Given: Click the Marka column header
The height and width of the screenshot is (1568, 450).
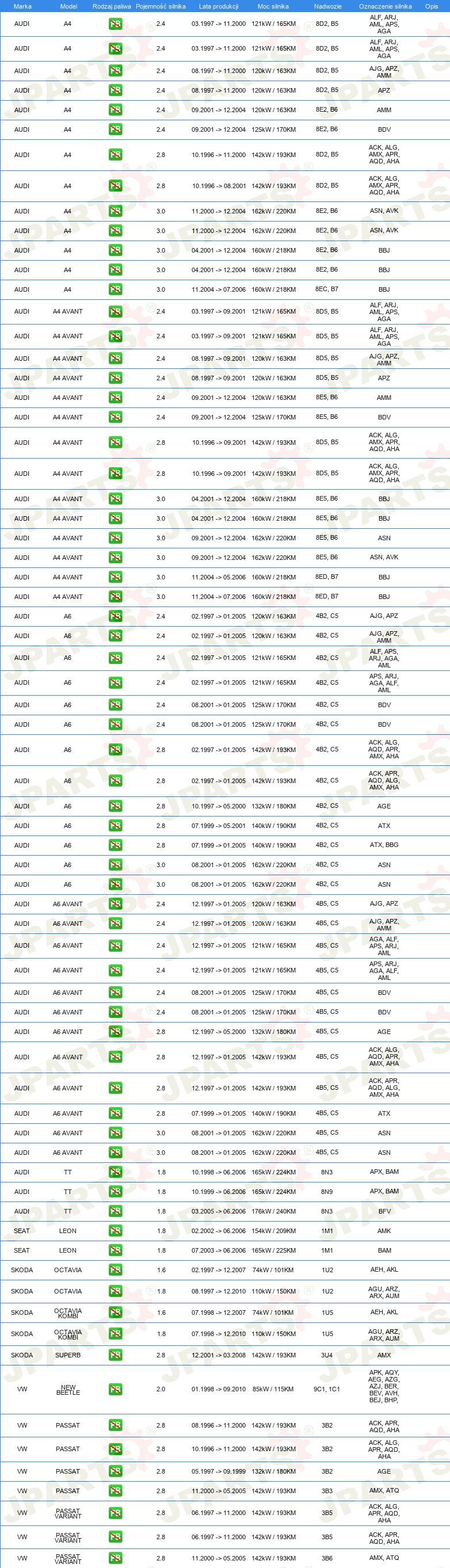Looking at the screenshot, I should coord(22,6).
